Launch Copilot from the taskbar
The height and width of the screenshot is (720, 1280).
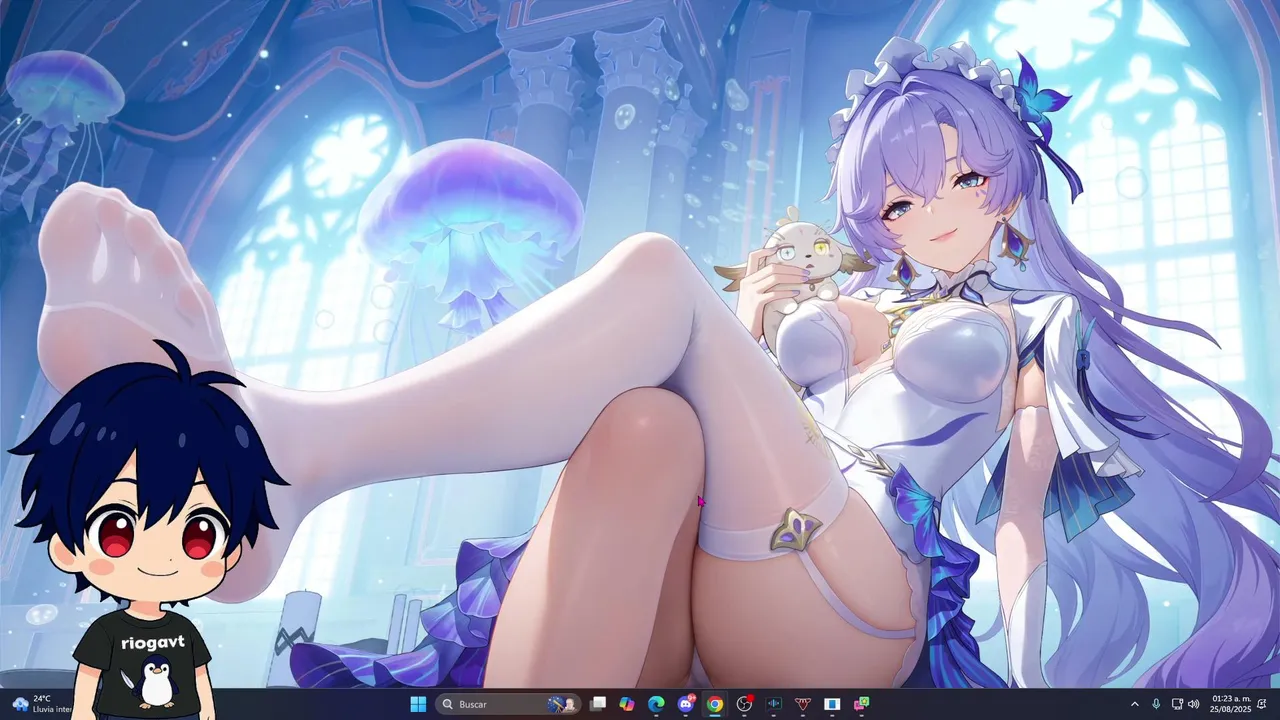point(626,704)
